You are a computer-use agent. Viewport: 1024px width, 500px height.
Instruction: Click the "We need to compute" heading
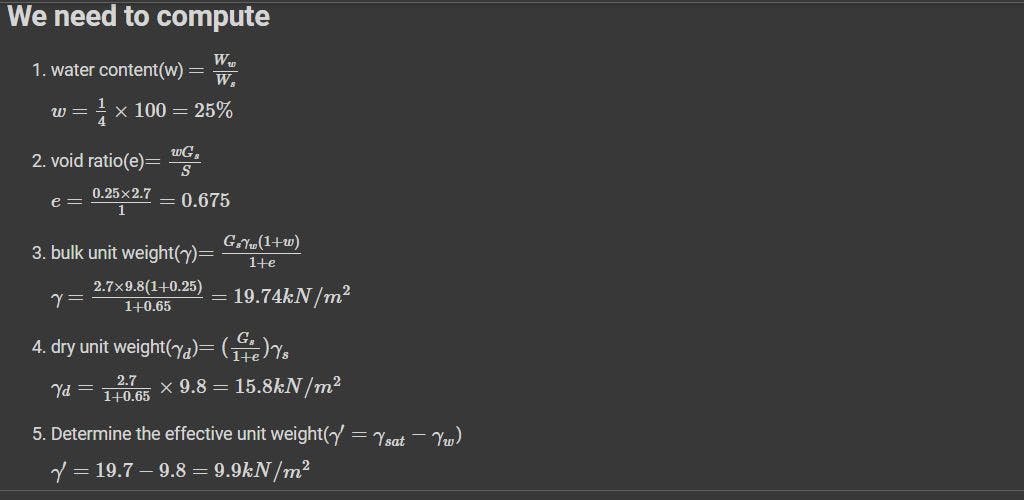[x=138, y=17]
